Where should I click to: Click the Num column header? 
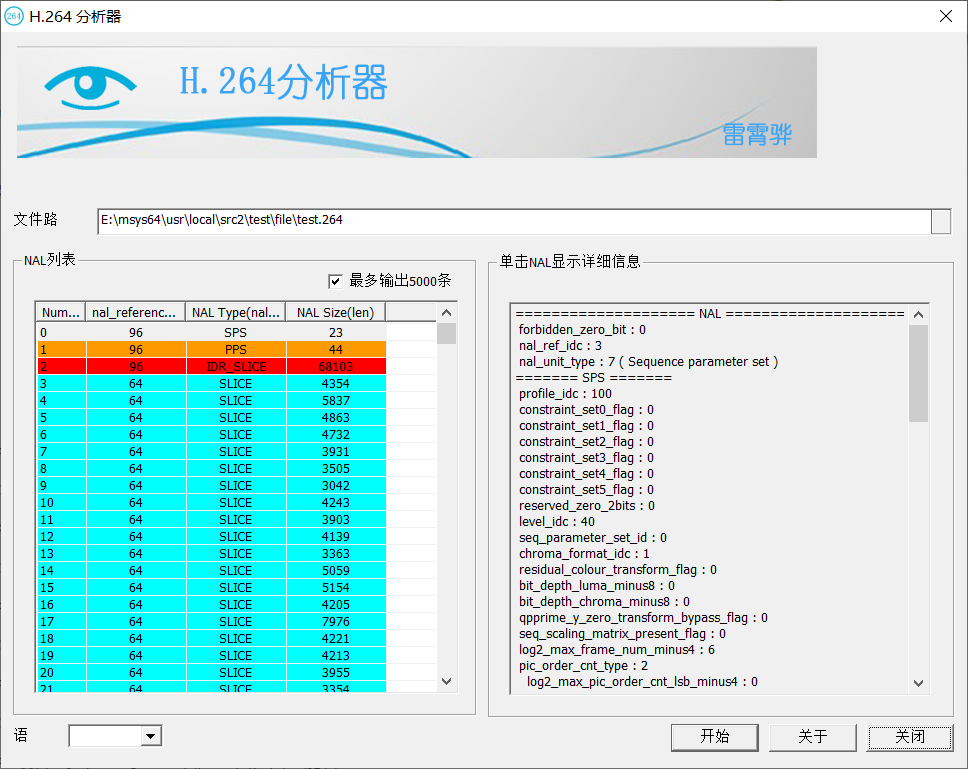coord(59,312)
